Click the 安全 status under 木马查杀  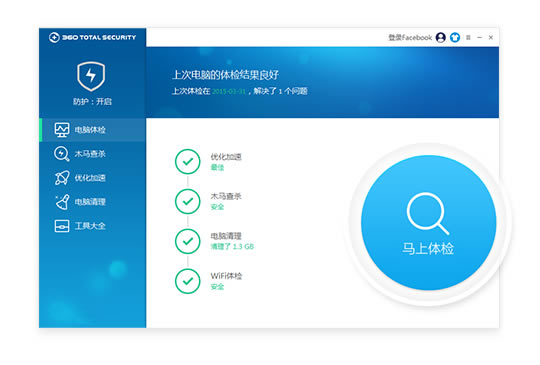tap(217, 207)
